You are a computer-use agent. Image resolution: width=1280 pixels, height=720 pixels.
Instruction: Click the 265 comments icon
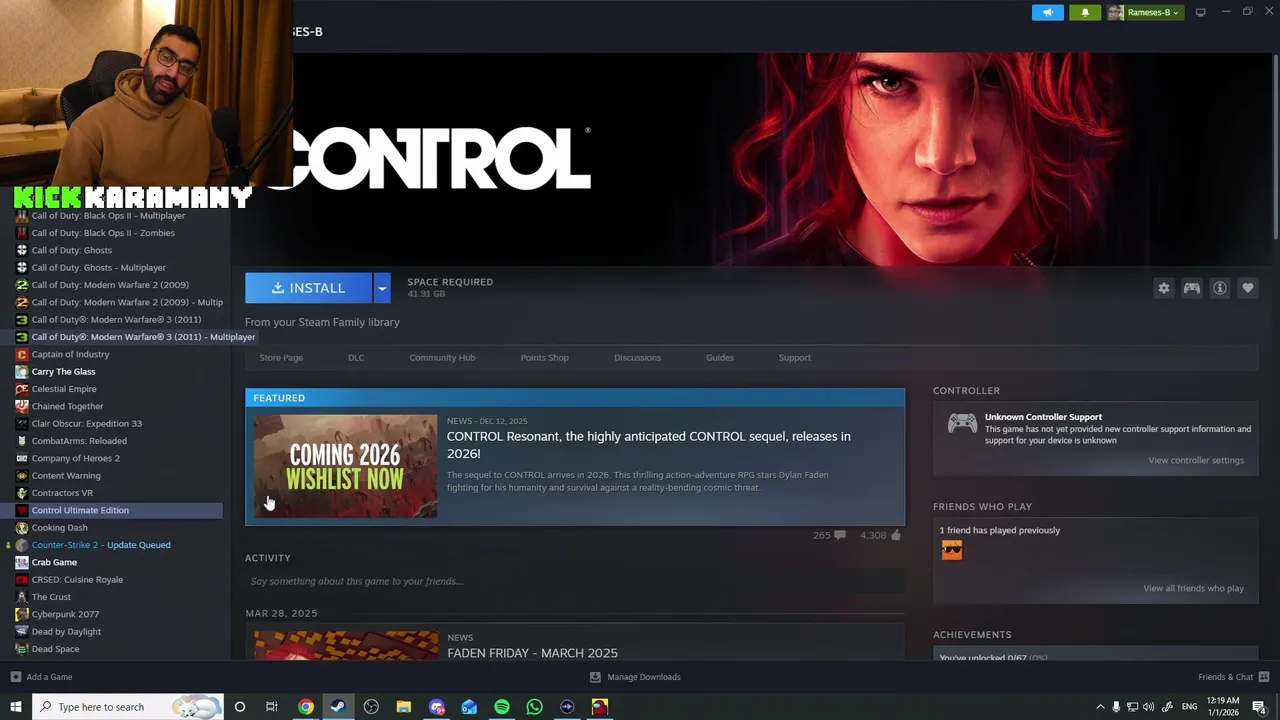click(x=839, y=535)
